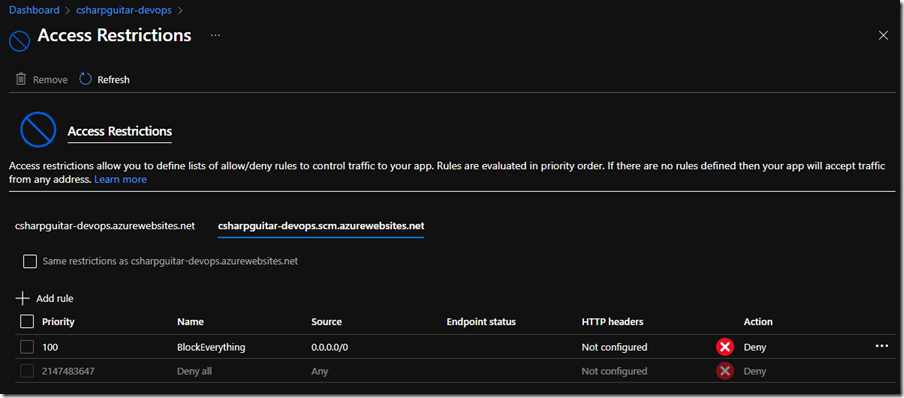Click the Any source value
Image resolution: width=904 pixels, height=398 pixels.
coord(319,371)
